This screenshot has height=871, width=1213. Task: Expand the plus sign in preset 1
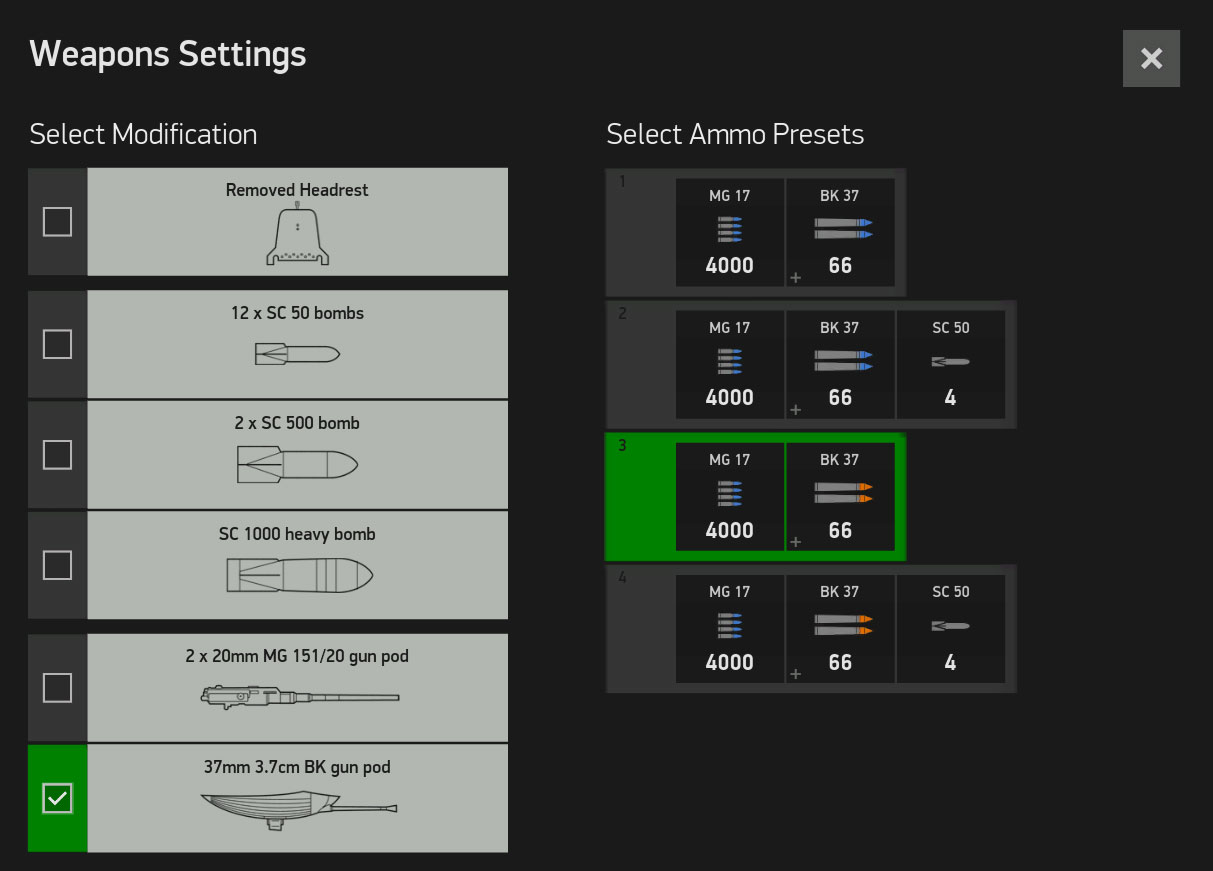796,278
